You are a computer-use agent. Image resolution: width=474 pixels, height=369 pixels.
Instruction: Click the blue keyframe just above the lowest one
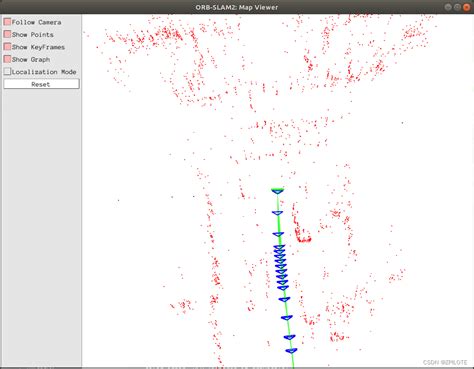289,337
